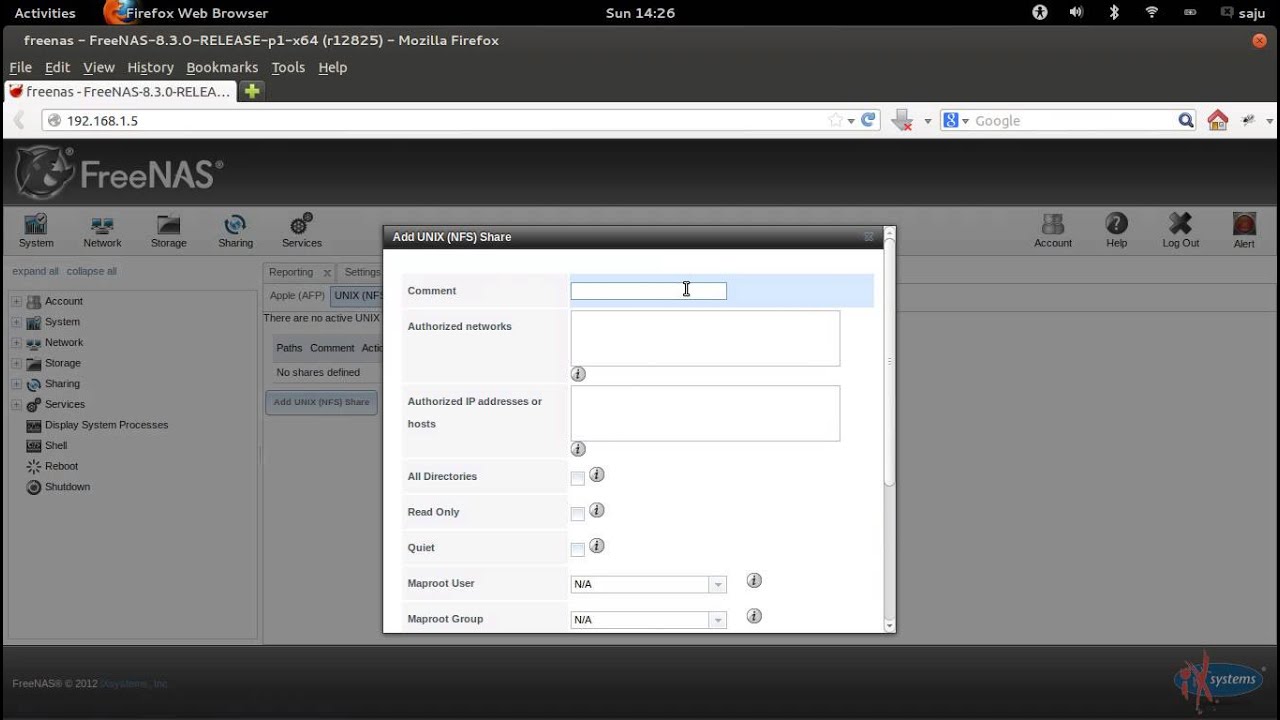Click the Authorized networks text area

(705, 338)
